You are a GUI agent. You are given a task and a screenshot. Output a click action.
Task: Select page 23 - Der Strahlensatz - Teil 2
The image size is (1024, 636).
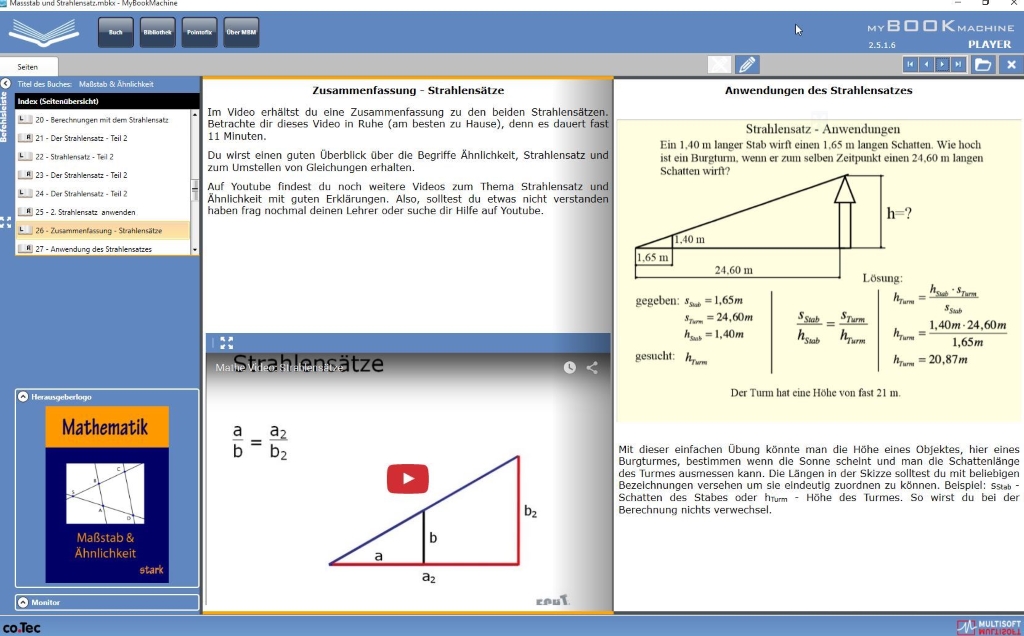click(103, 175)
